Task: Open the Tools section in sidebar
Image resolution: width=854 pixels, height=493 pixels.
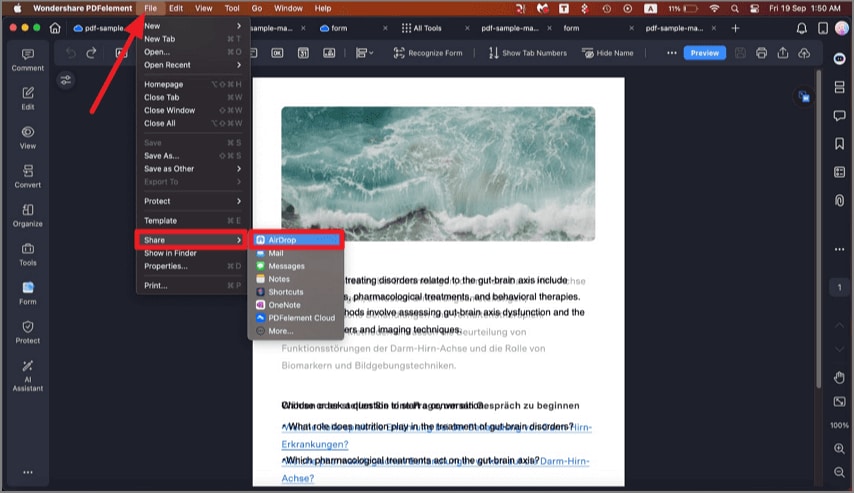Action: coord(27,254)
